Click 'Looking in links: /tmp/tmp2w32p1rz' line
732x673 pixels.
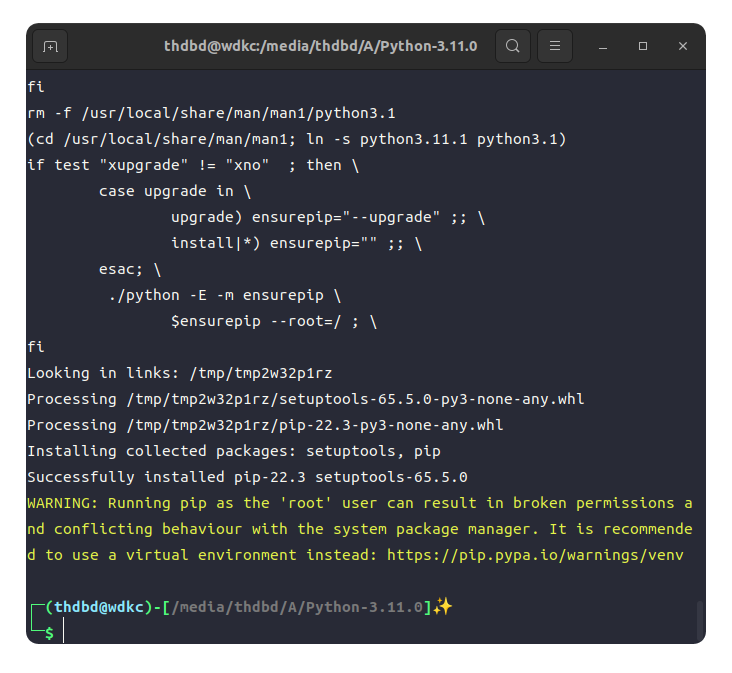coord(180,373)
